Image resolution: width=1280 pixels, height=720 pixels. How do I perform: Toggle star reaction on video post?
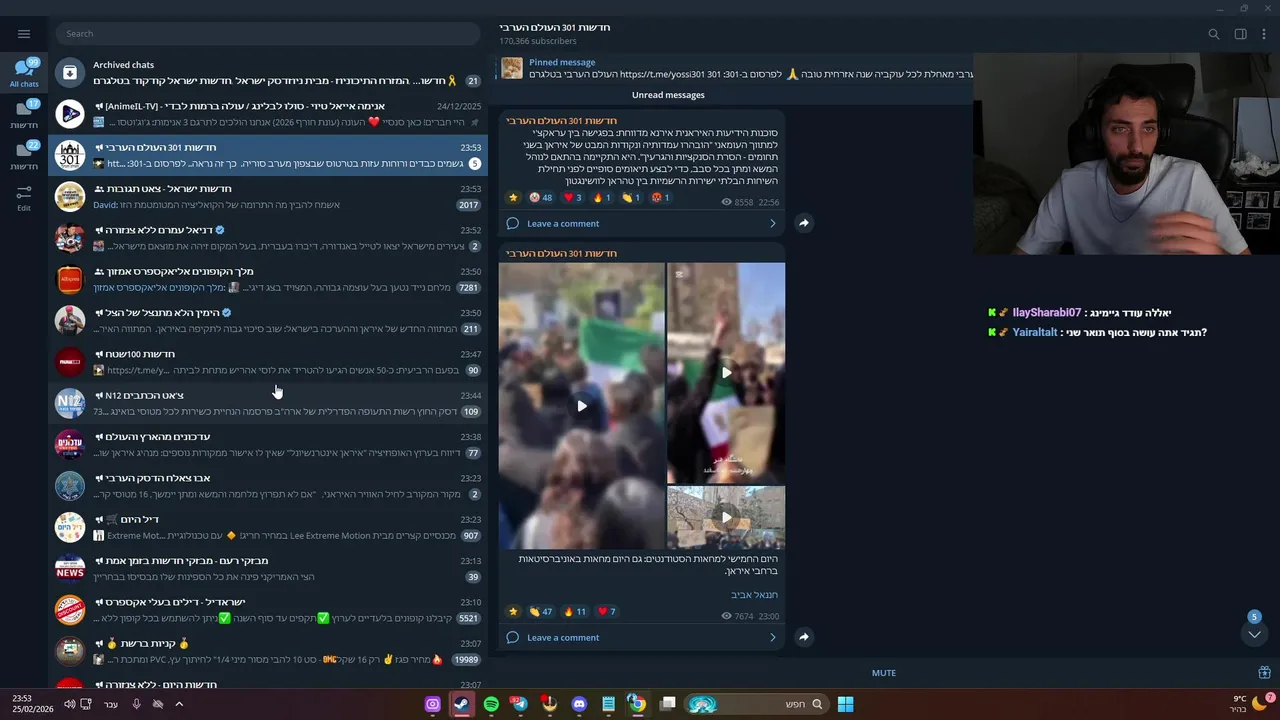point(513,612)
